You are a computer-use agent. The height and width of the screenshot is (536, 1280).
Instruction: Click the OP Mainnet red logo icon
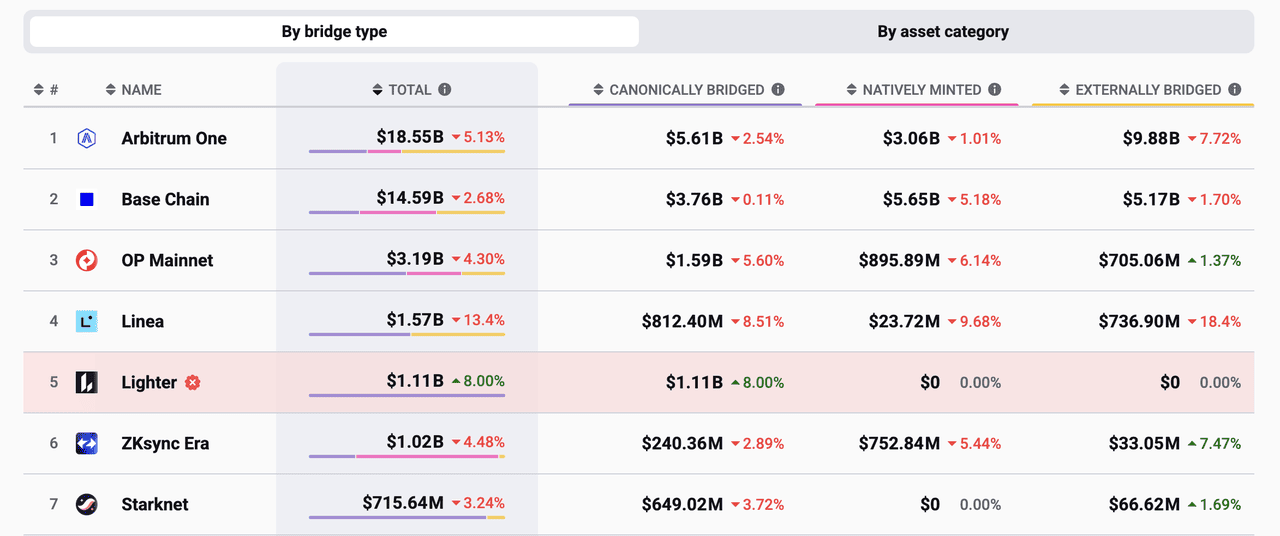(x=87, y=260)
